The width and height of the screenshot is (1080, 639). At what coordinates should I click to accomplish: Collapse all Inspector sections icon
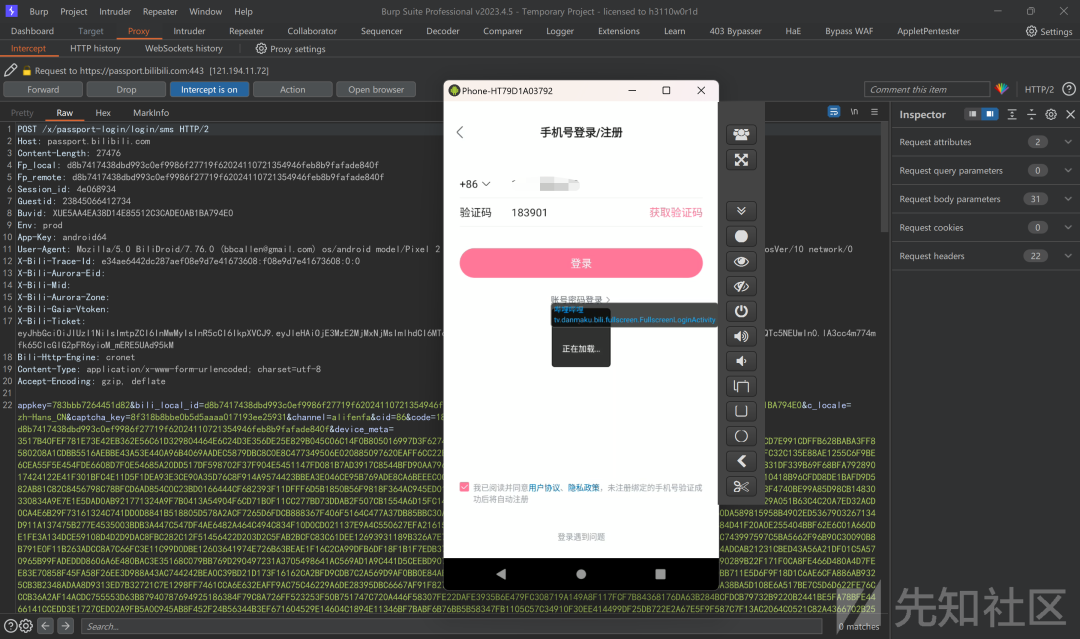pos(1031,114)
